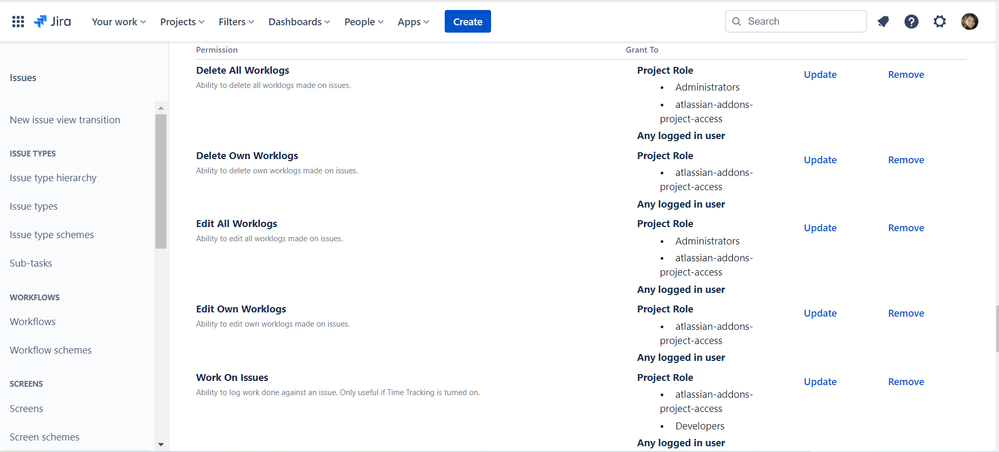Click the sidebar scrollbar thumb
The height and width of the screenshot is (452, 999).
click(161, 181)
